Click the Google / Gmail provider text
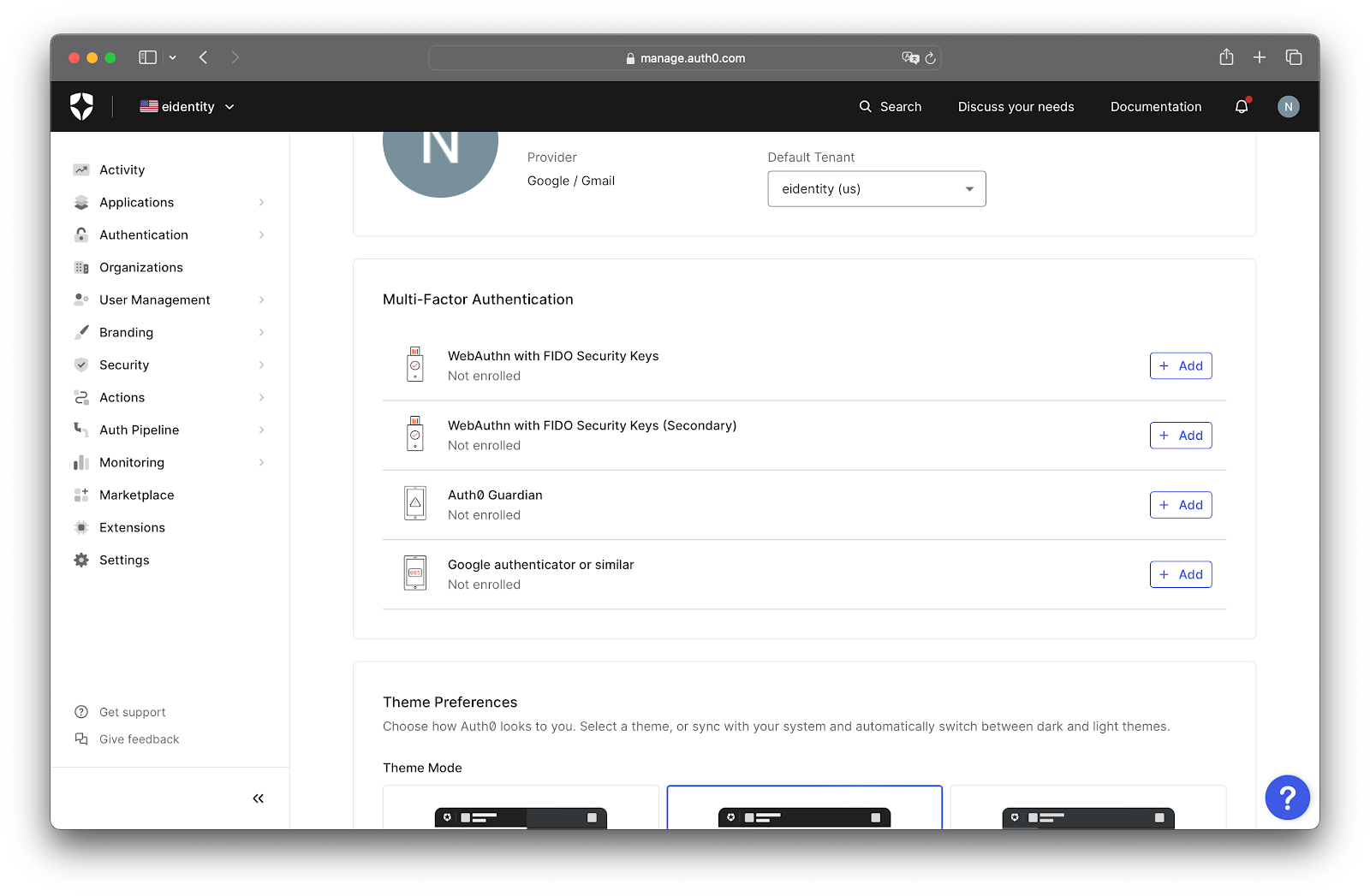The image size is (1370, 896). (x=571, y=181)
